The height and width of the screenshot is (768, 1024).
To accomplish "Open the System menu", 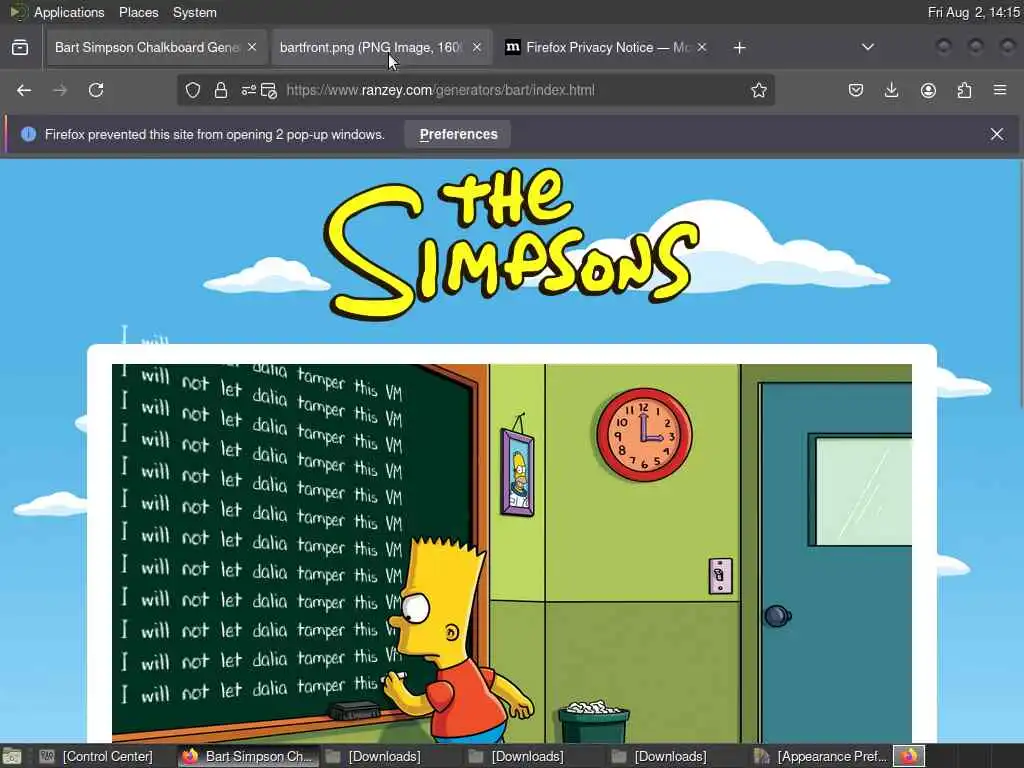I will point(195,12).
